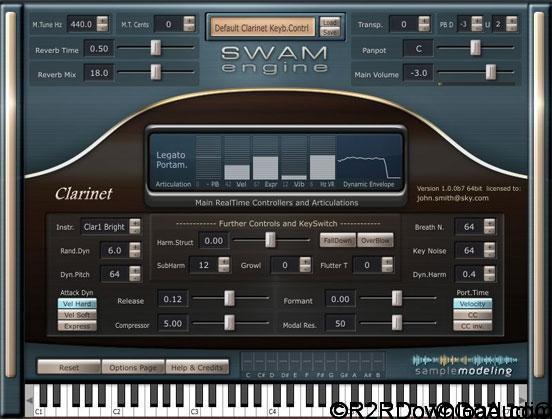Click the M.Tune Hz value field 440.0
552x419 pixels.
pos(81,24)
